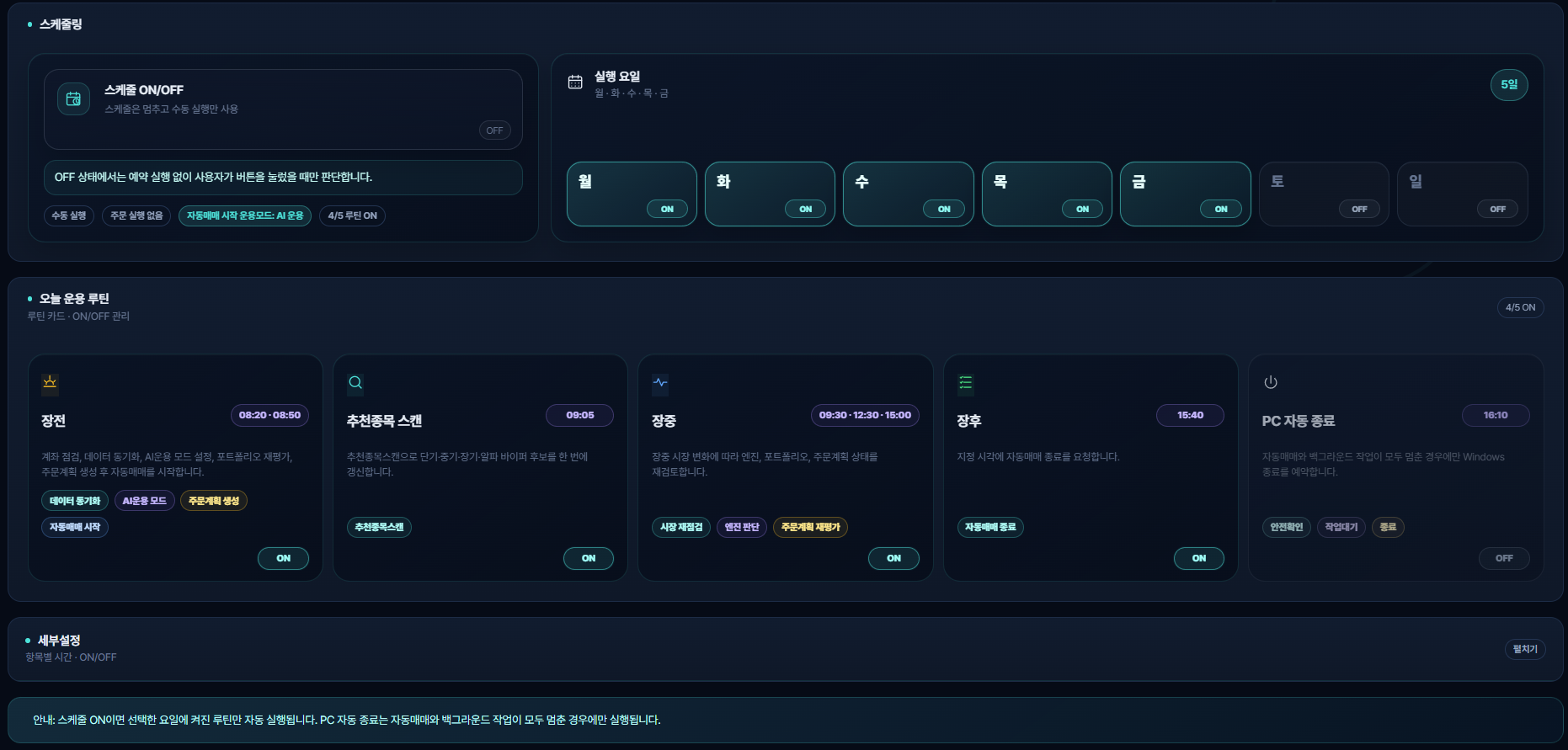Toggle Monday (월) execution day

point(667,209)
